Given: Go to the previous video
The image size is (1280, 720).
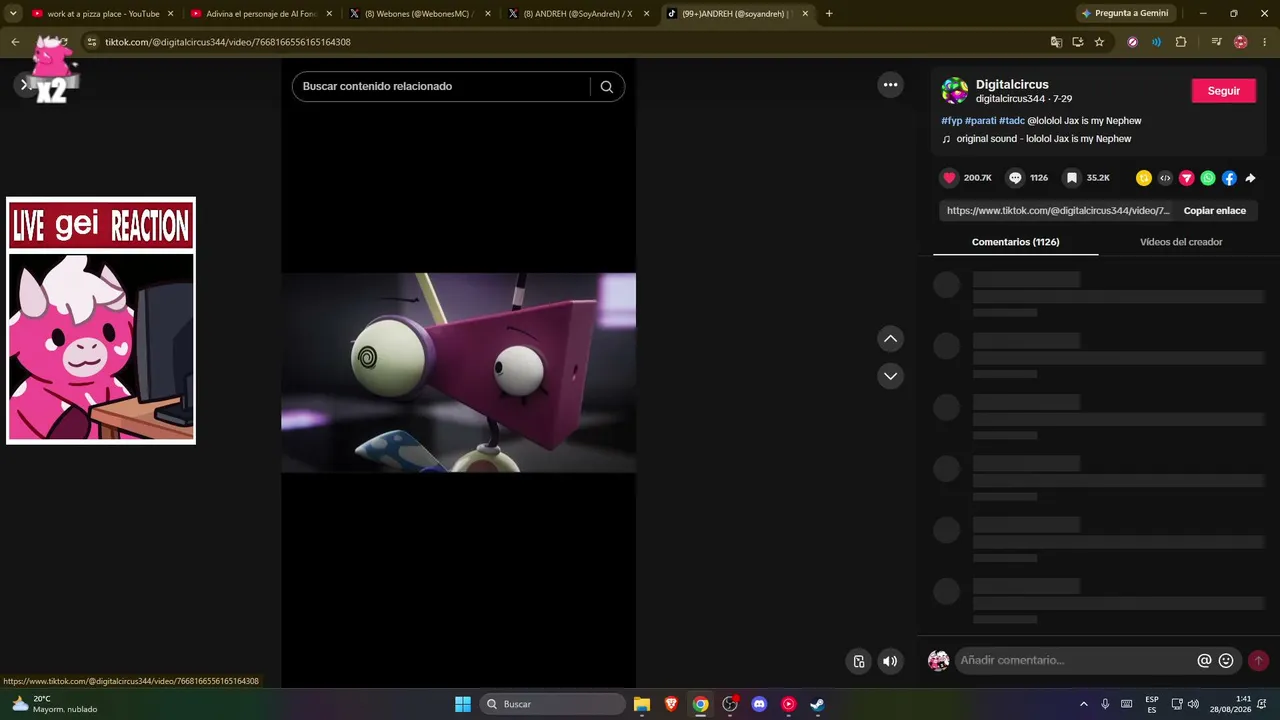Looking at the screenshot, I should point(890,339).
